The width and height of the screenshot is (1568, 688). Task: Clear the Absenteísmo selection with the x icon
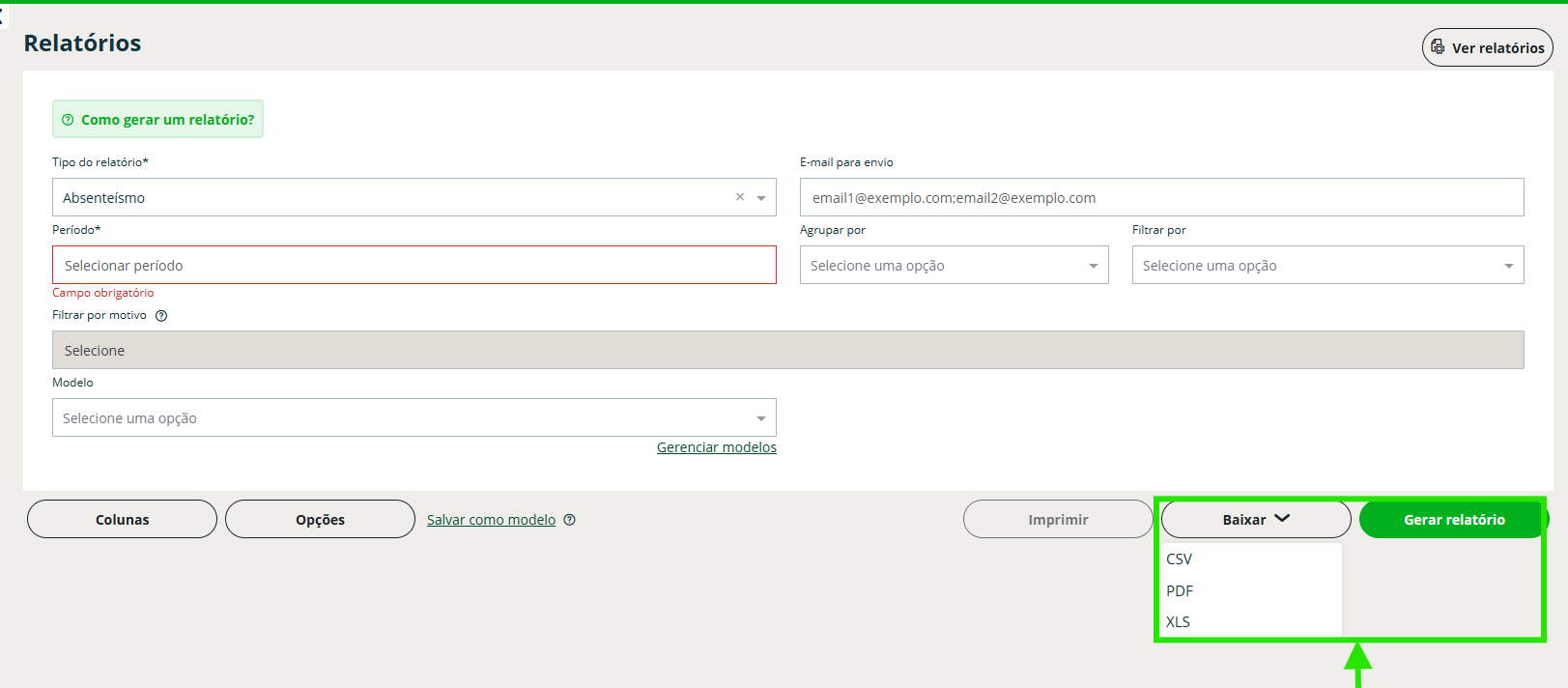740,197
